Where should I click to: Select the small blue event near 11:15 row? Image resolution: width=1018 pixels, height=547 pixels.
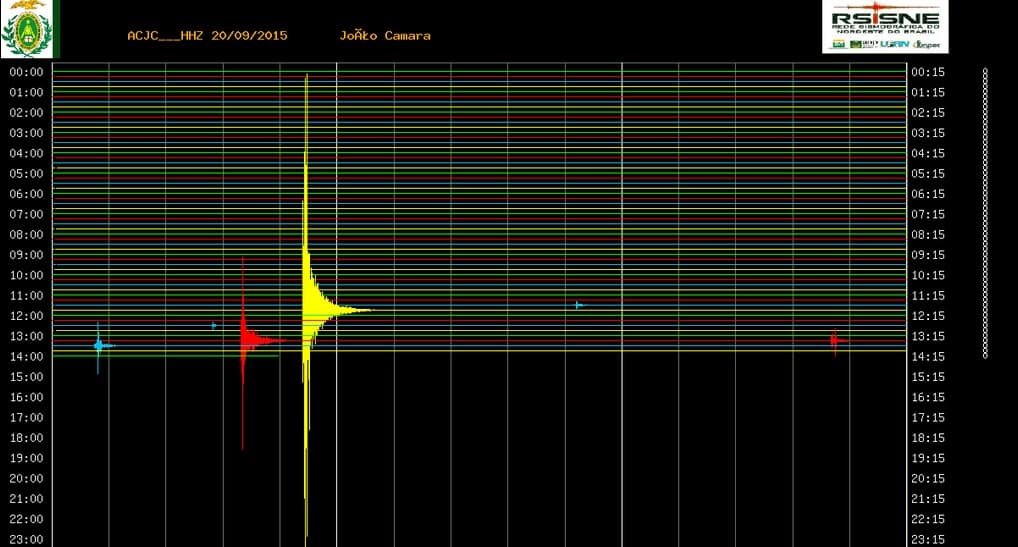578,305
